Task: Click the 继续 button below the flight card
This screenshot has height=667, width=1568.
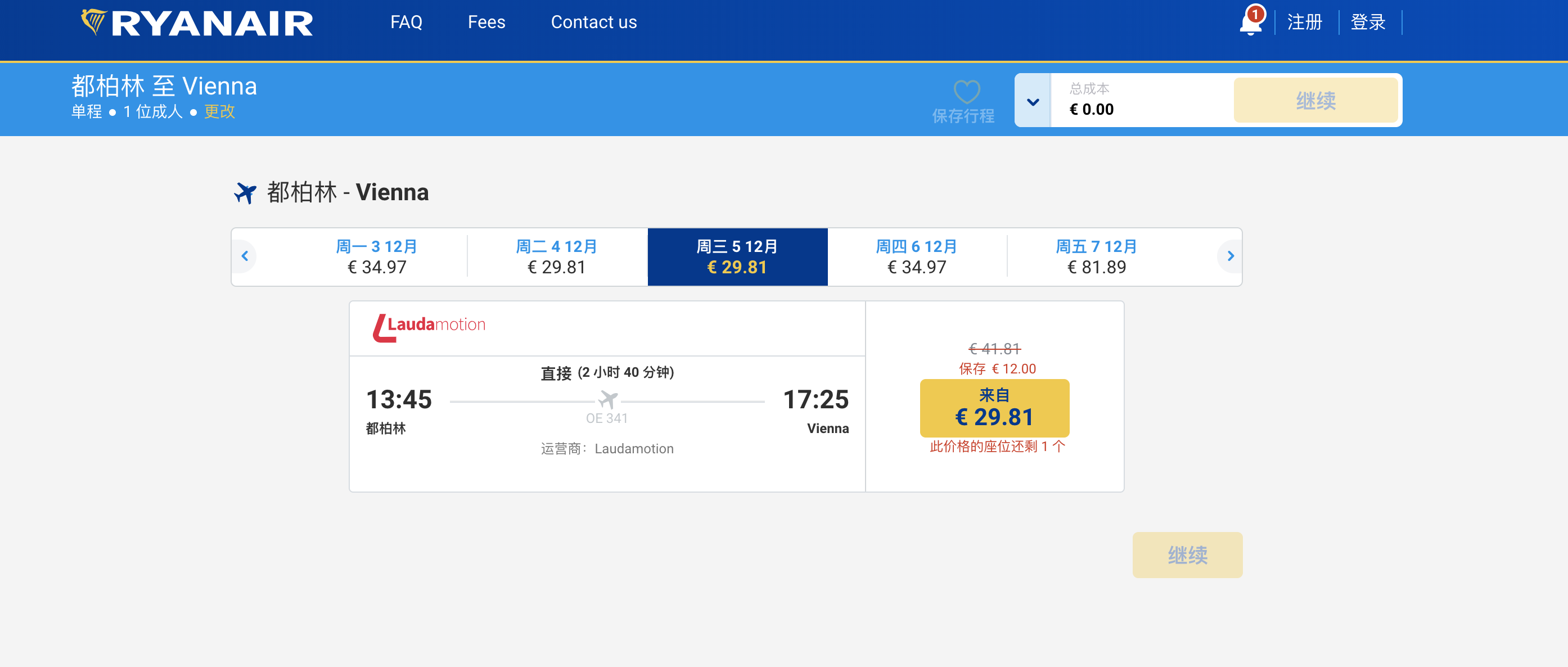Action: pyautogui.click(x=1187, y=555)
